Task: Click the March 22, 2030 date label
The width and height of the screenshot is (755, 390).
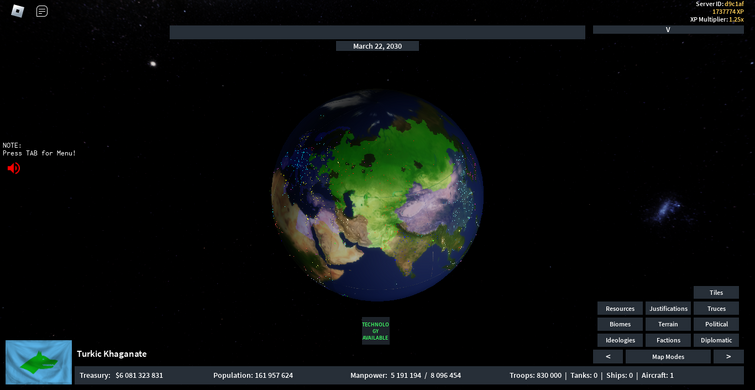Action: click(377, 46)
